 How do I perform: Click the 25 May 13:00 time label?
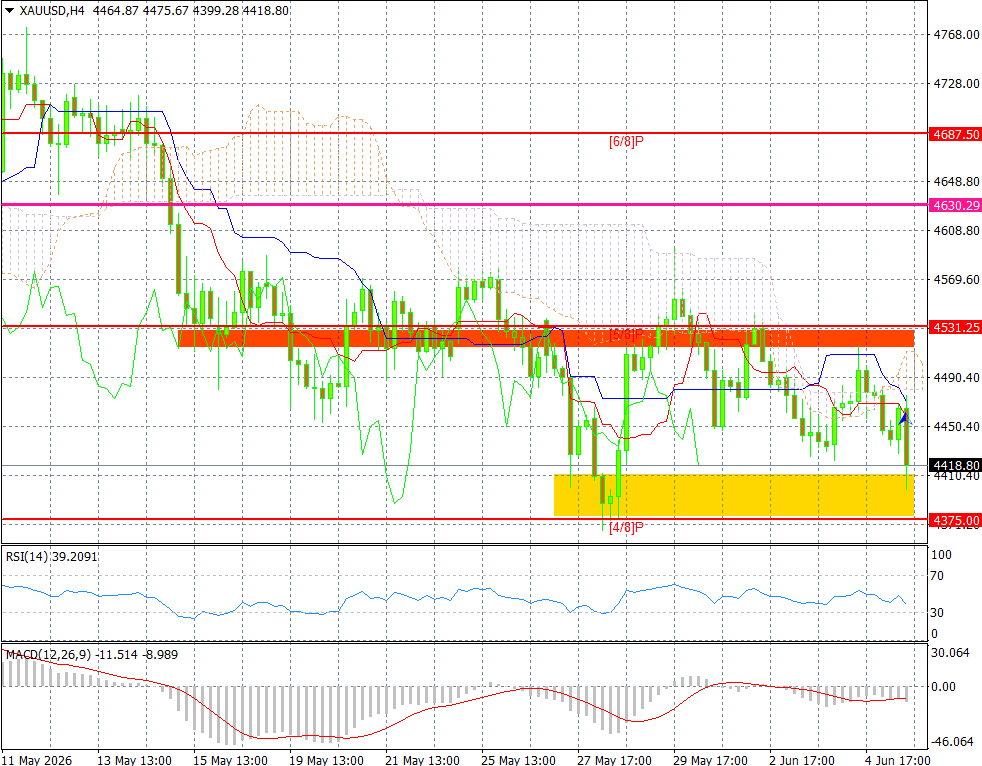518,760
